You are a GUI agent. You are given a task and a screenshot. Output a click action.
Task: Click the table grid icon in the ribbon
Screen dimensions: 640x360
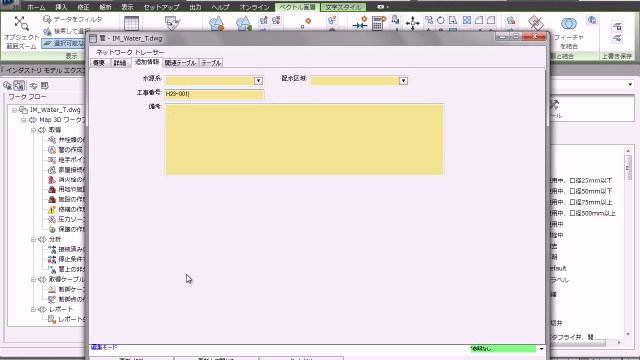[131, 23]
